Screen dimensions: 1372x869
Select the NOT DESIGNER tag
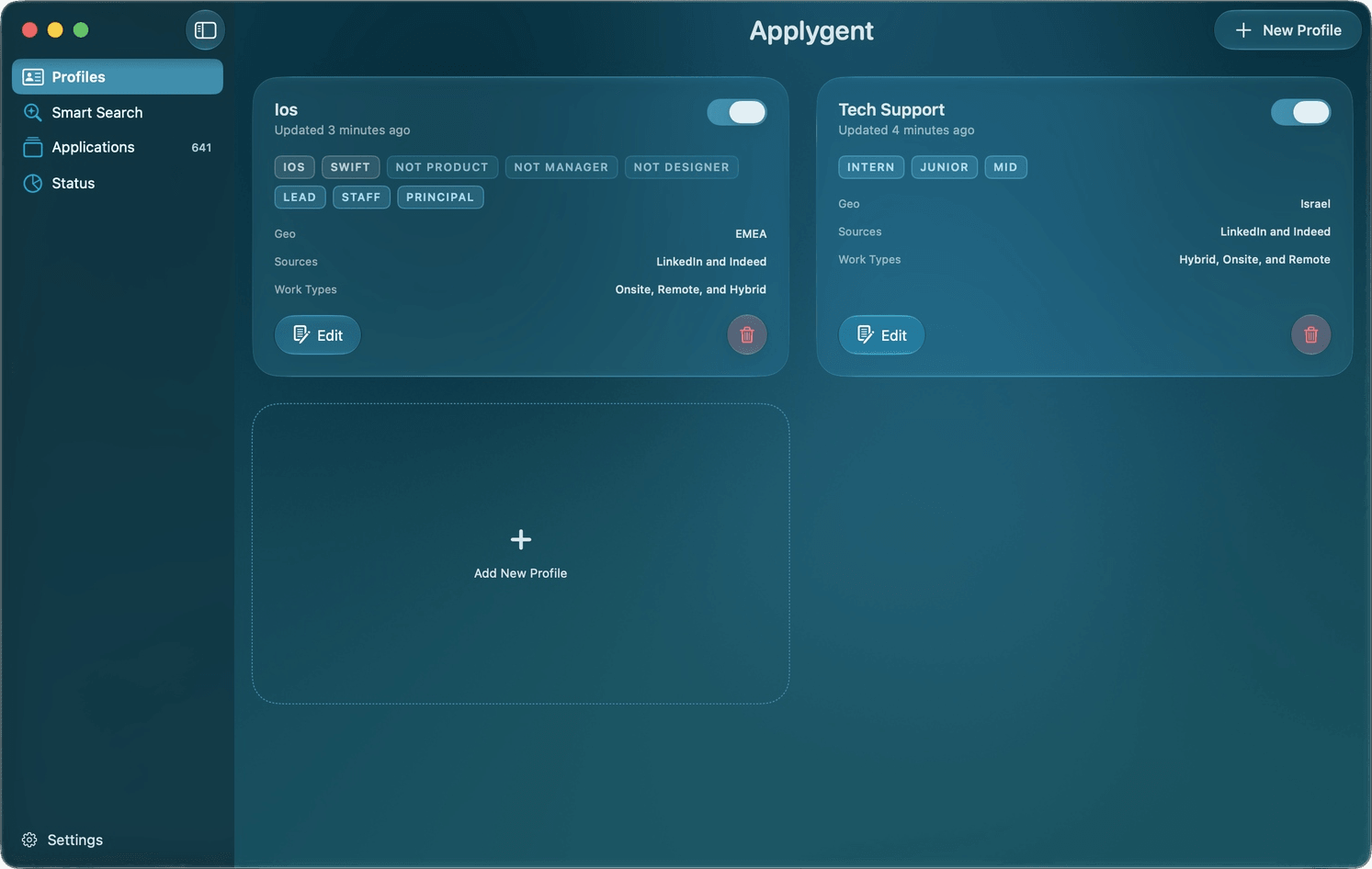681,167
